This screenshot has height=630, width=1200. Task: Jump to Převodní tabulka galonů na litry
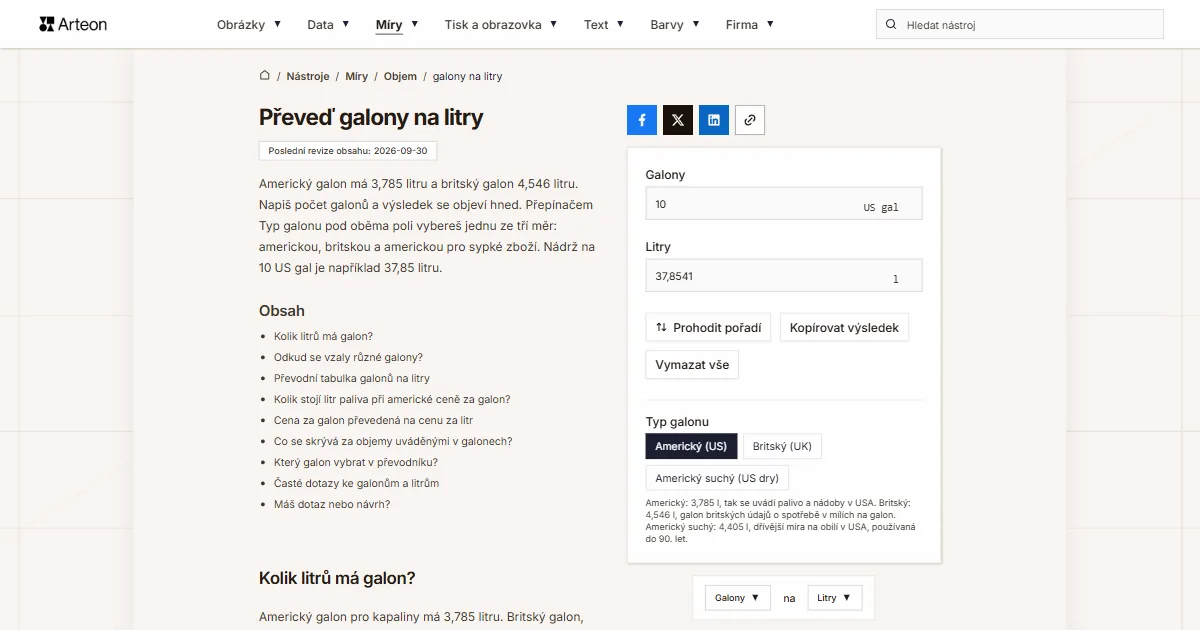tap(352, 378)
